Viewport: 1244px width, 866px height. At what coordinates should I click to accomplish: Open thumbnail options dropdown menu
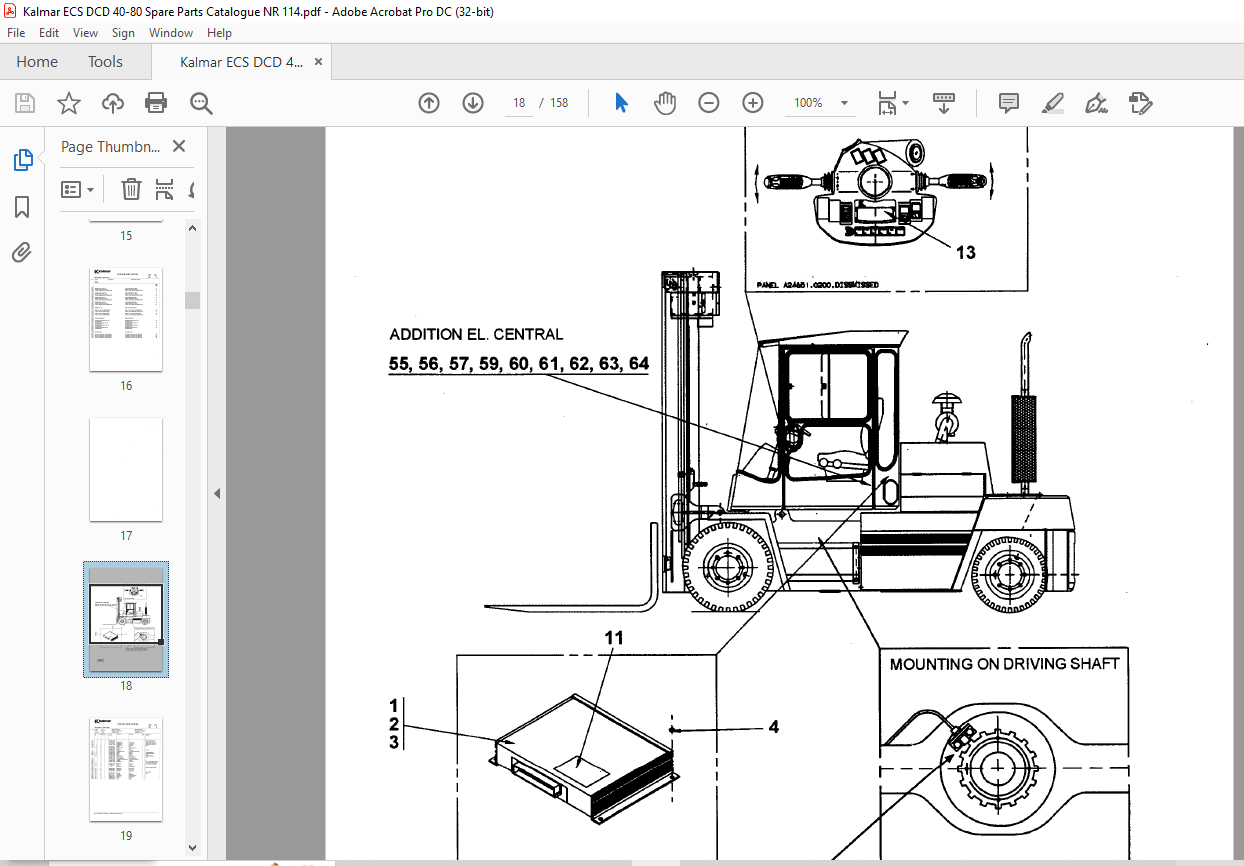click(x=78, y=189)
